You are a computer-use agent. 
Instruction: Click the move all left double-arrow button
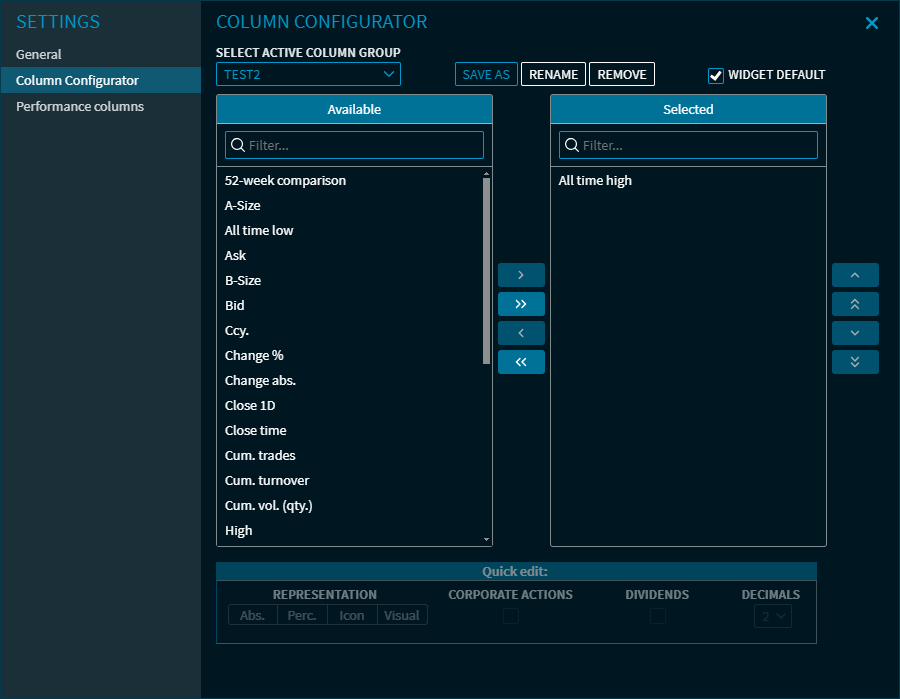521,362
